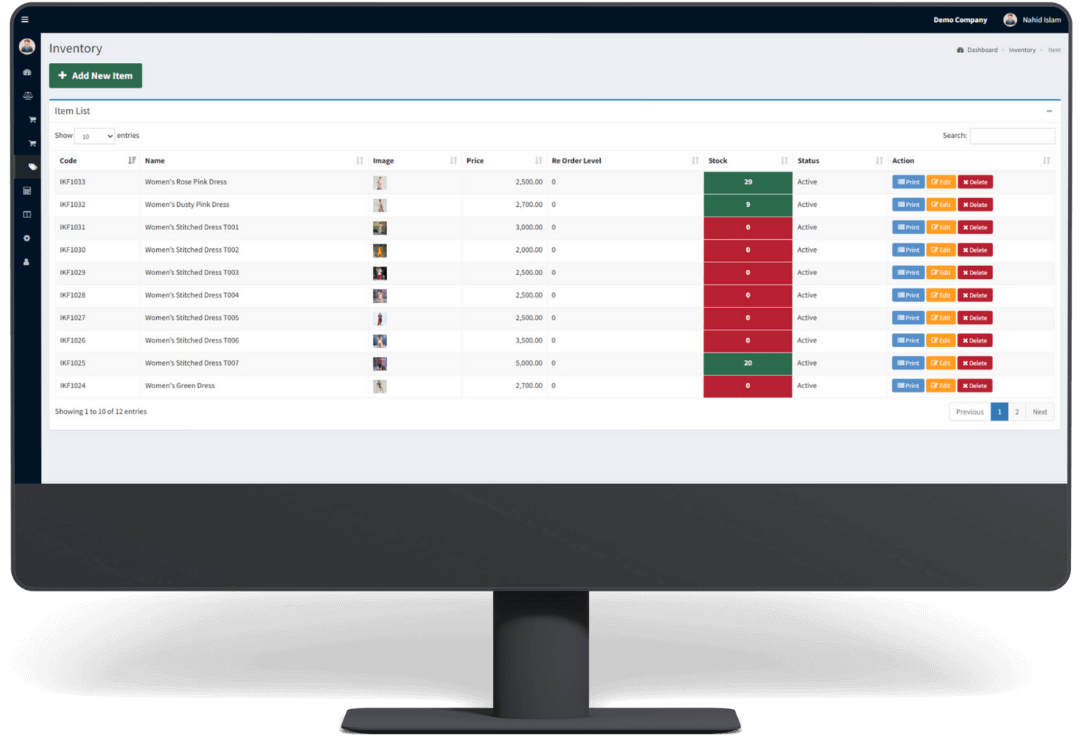Open the columns layout sidebar icon
The height and width of the screenshot is (737, 1080).
27,214
